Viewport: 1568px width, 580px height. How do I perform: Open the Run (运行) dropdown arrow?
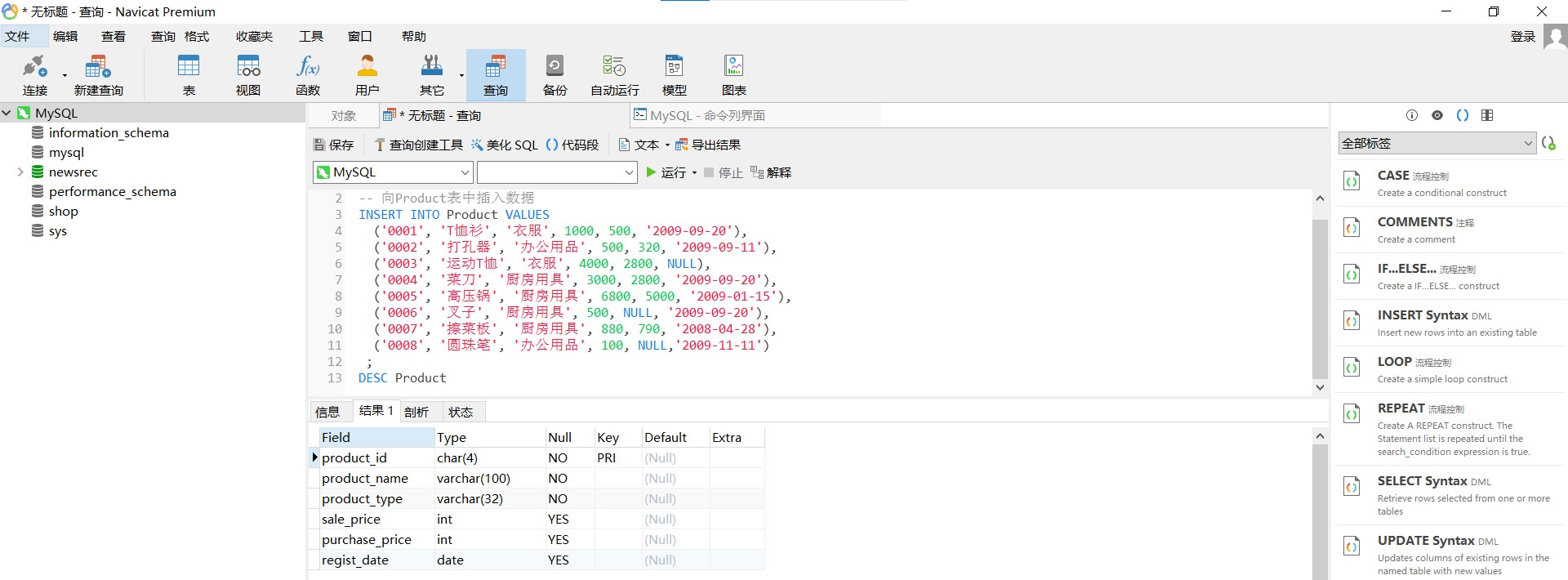coord(694,172)
